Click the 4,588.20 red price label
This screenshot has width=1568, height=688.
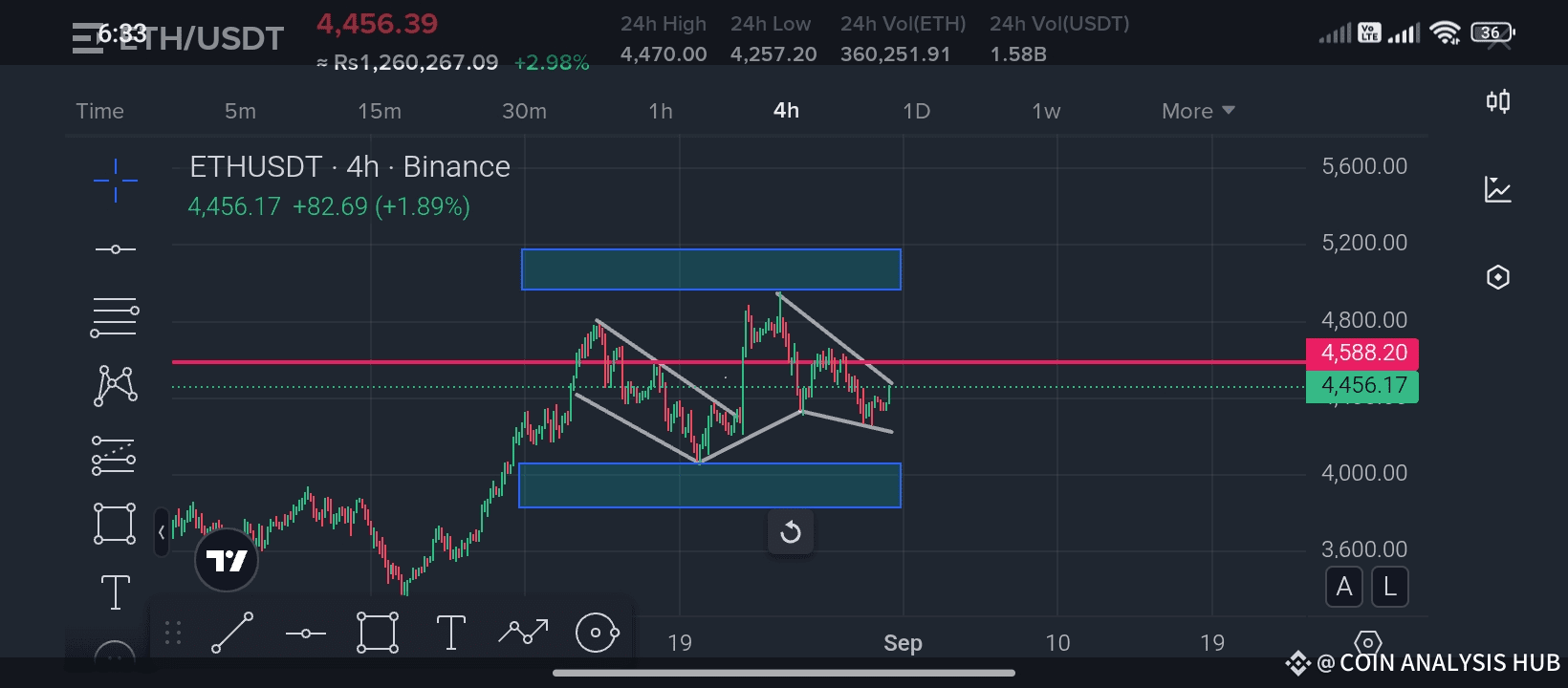pos(1362,353)
